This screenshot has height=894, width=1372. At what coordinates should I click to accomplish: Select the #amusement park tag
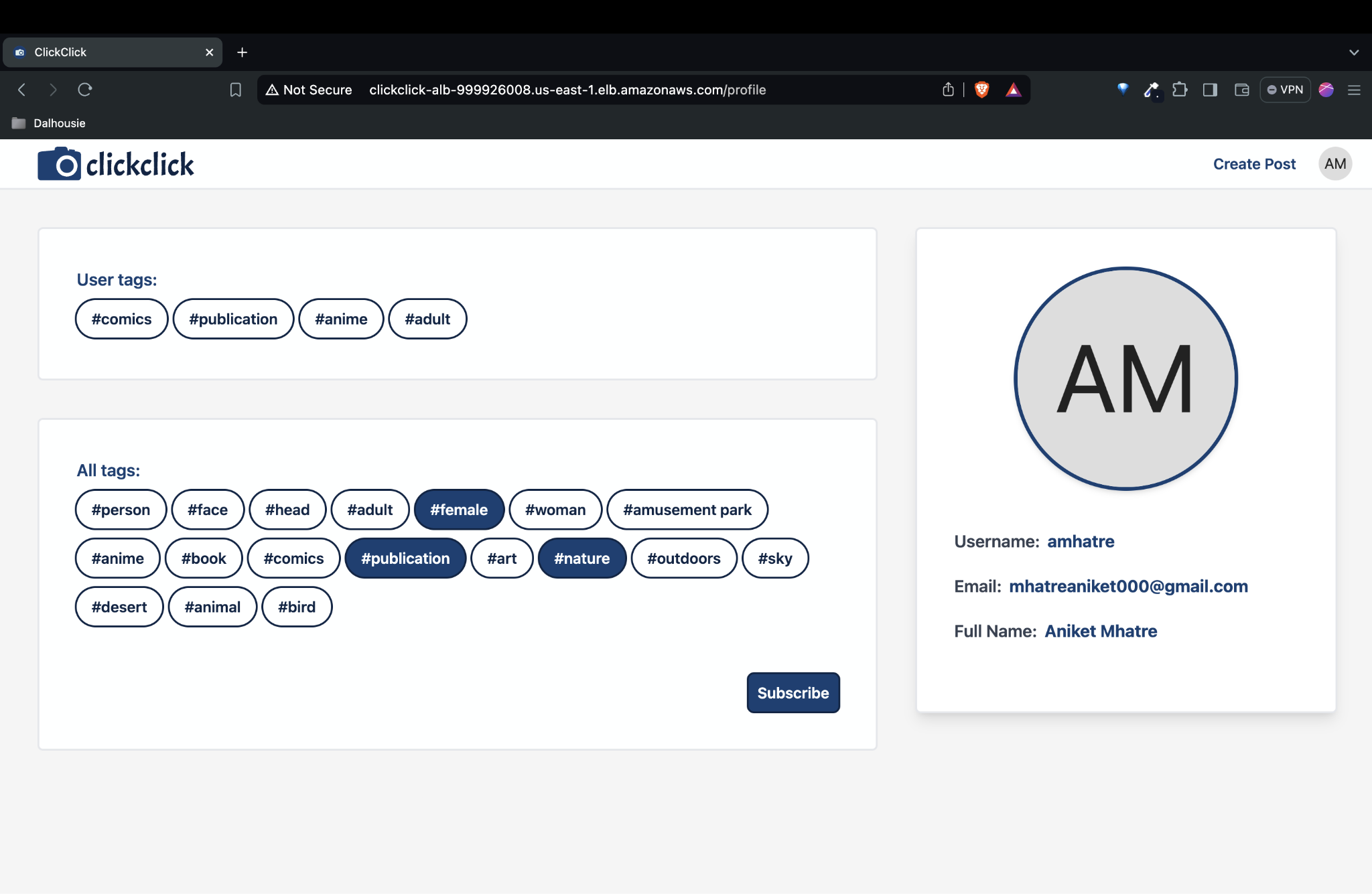(x=687, y=510)
